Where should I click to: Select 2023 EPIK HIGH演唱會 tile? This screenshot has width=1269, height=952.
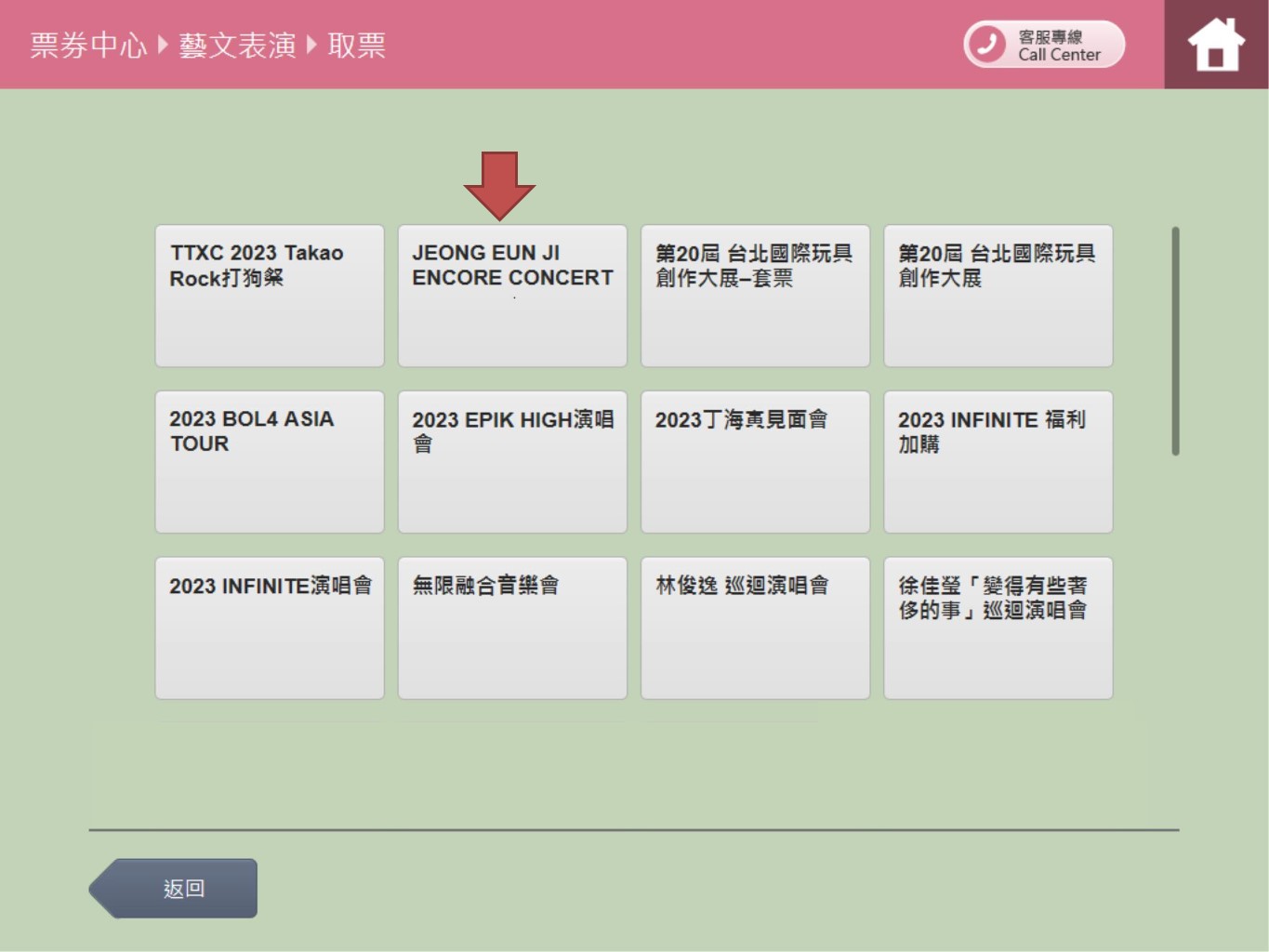tap(512, 462)
